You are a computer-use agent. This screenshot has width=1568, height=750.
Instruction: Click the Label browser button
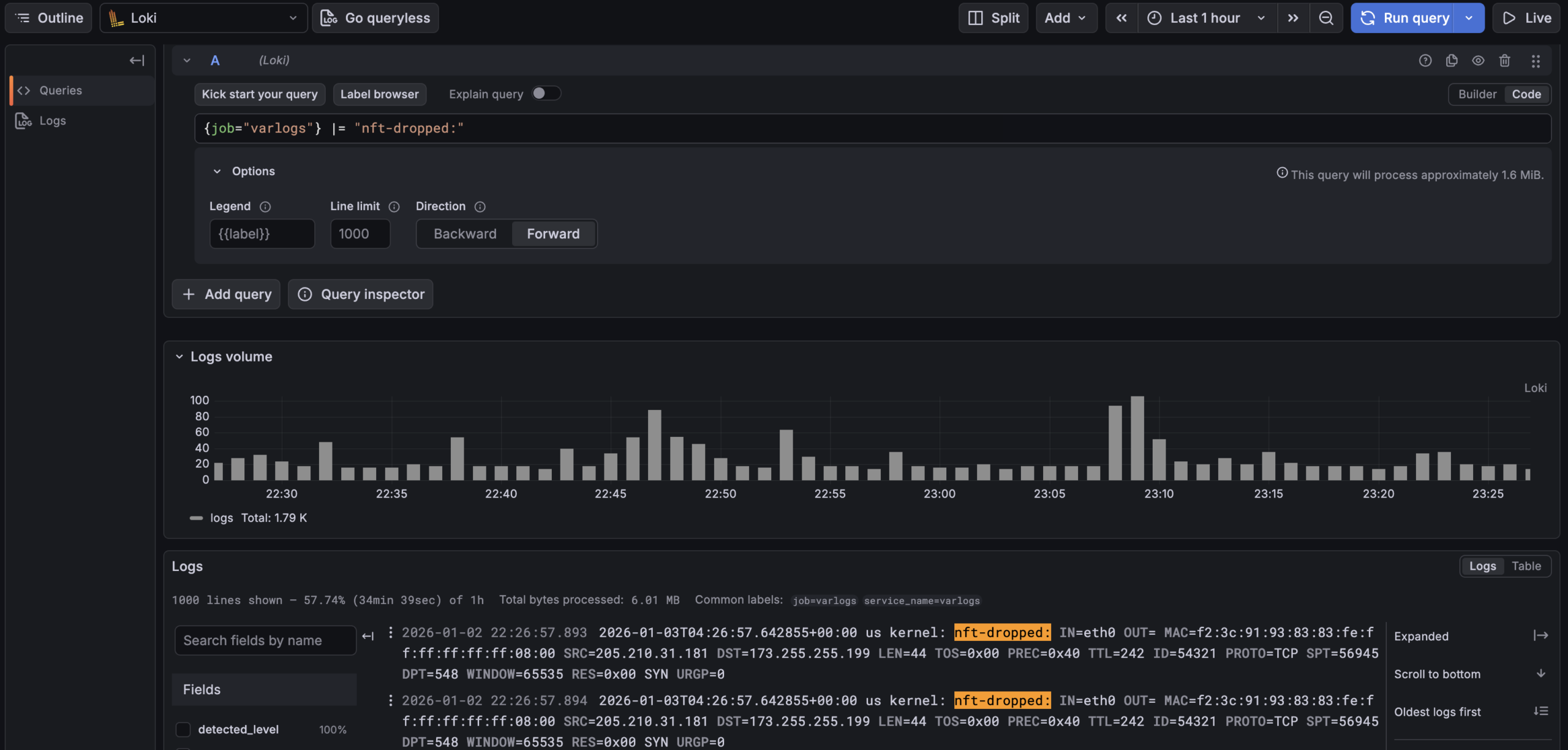[x=379, y=94]
